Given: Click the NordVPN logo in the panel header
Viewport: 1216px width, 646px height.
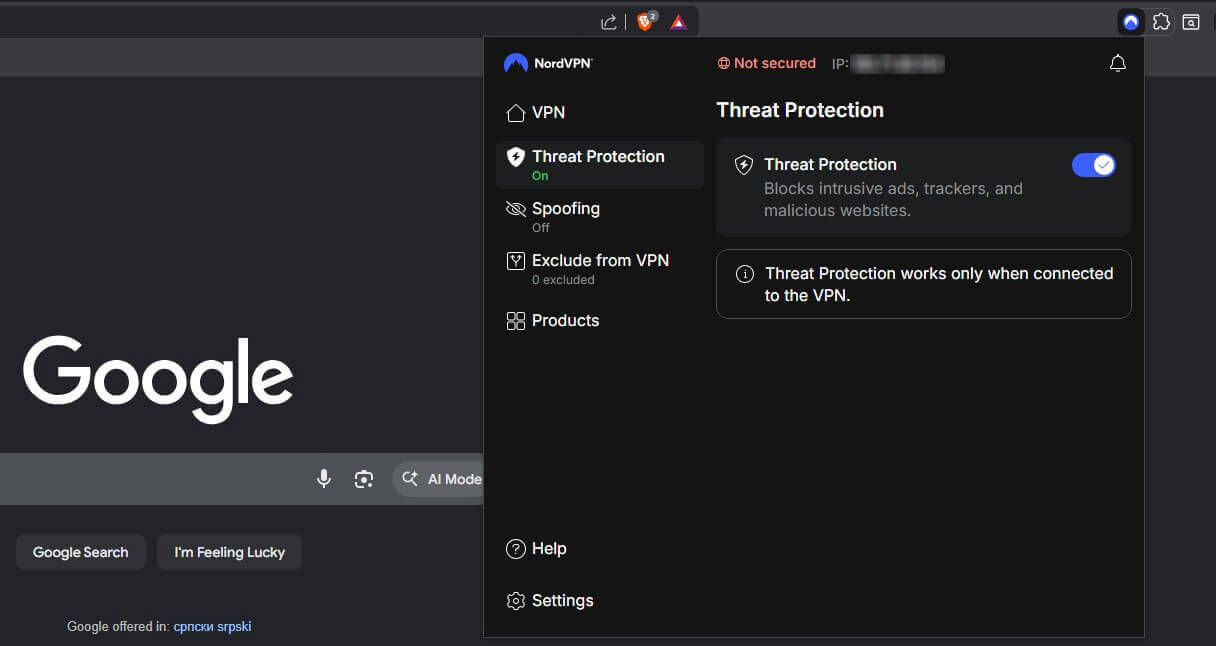Looking at the screenshot, I should pyautogui.click(x=548, y=63).
